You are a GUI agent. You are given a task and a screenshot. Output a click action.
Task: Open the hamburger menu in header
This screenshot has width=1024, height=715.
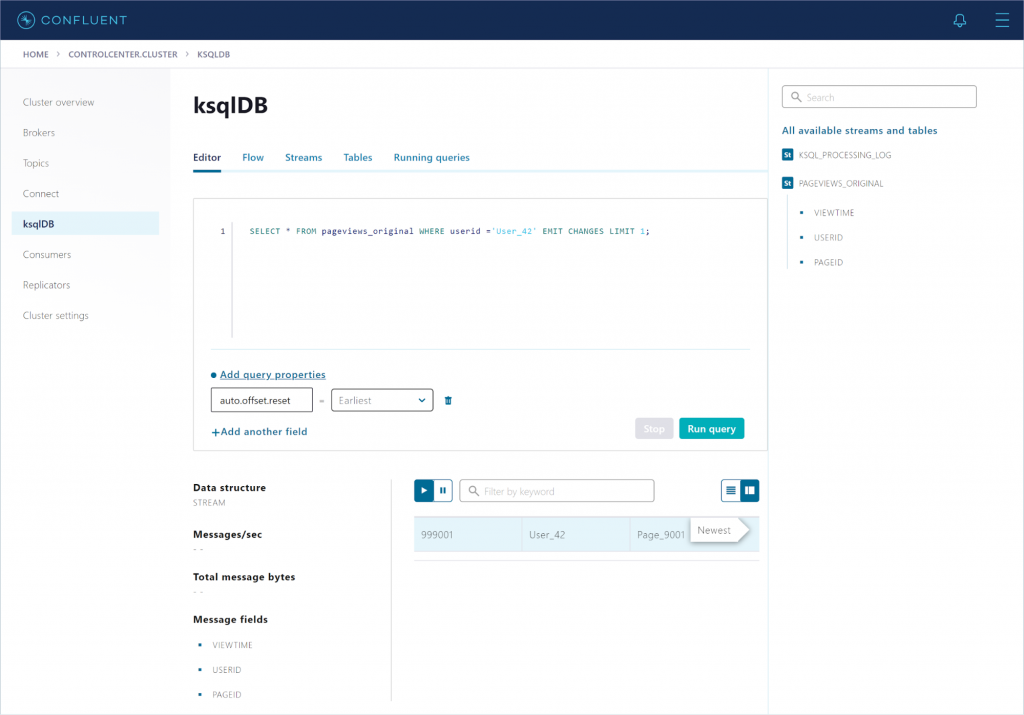point(1002,20)
